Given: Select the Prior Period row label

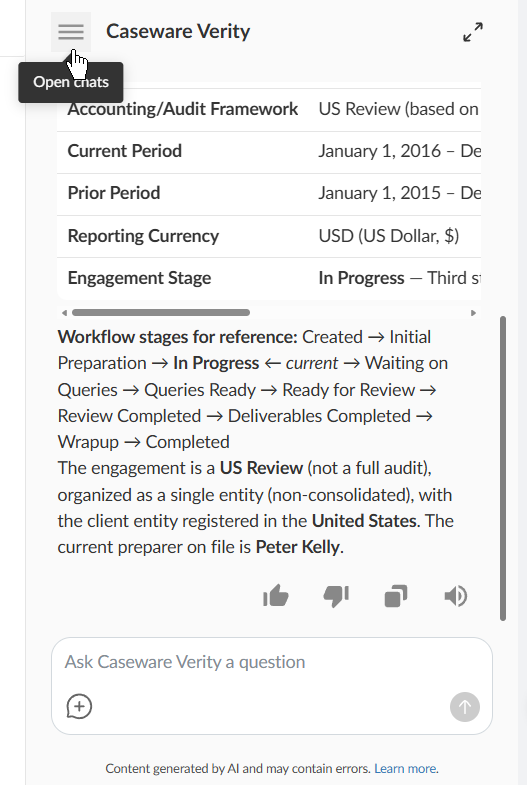Looking at the screenshot, I should (114, 193).
